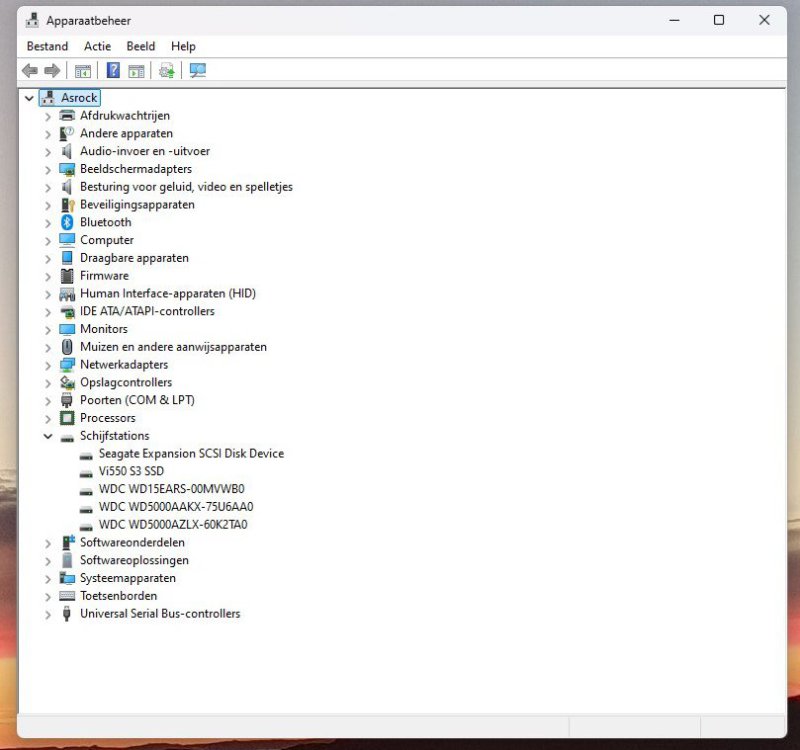Image resolution: width=800 pixels, height=750 pixels.
Task: Expand the Draagbare apparaten node
Action: click(48, 259)
